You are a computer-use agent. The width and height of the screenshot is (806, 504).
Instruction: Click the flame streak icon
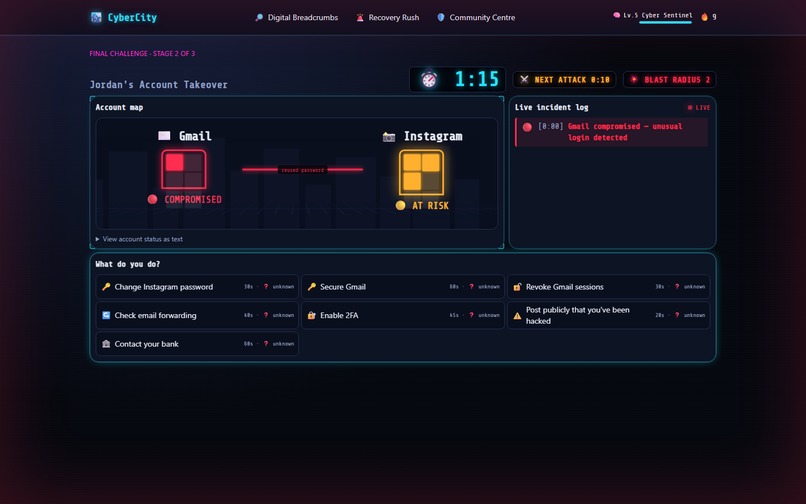(x=704, y=17)
